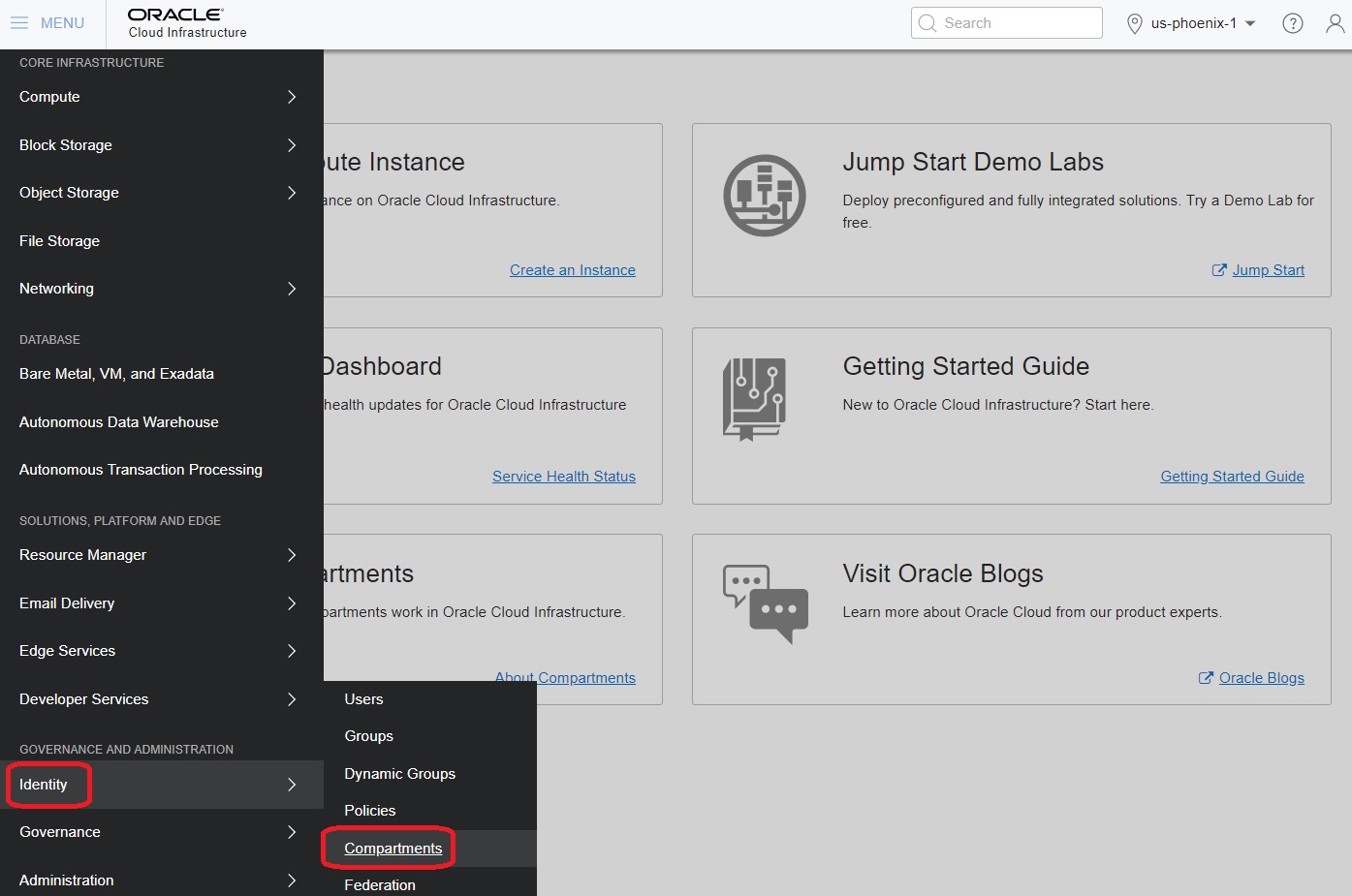Select Governance in the navigation menu
Image resolution: width=1352 pixels, height=896 pixels.
point(60,832)
